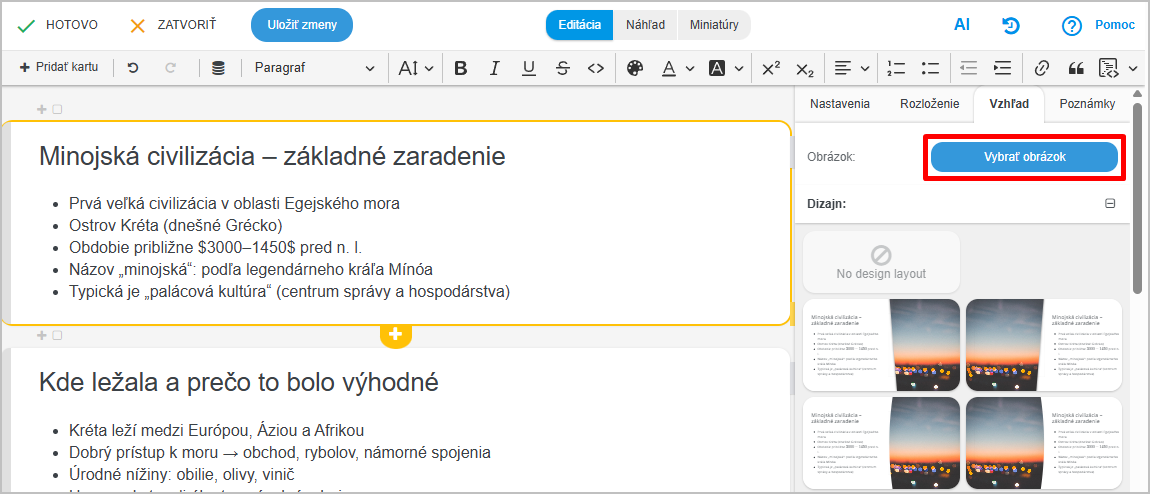This screenshot has width=1150, height=494.
Task: Switch to Náhľad preview mode
Action: [645, 25]
